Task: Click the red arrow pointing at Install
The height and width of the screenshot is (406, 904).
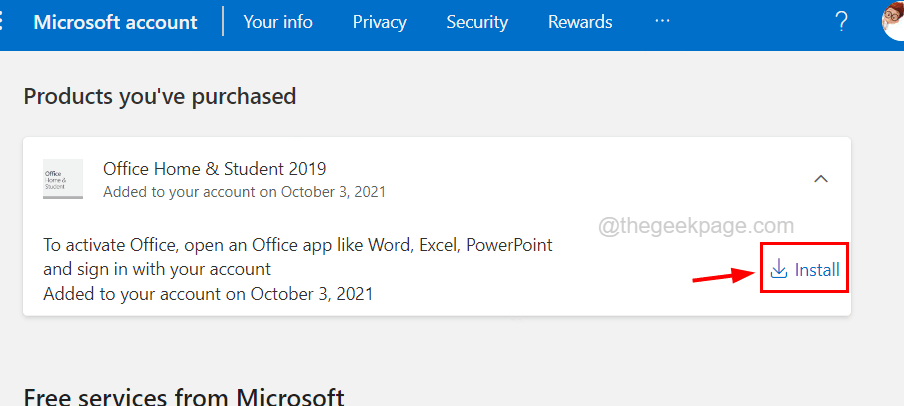Action: pyautogui.click(x=723, y=275)
